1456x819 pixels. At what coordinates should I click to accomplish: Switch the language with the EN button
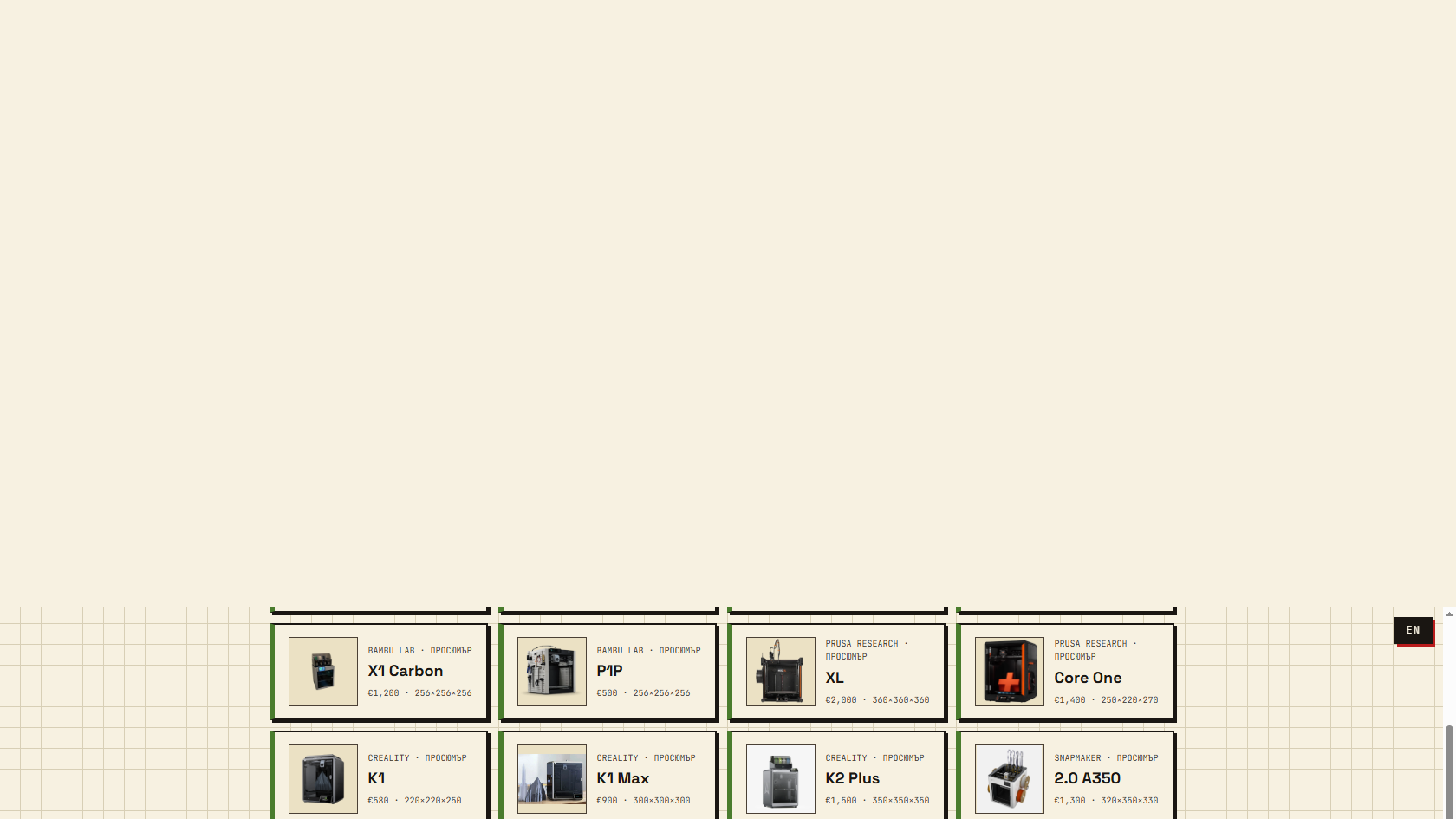pos(1414,630)
